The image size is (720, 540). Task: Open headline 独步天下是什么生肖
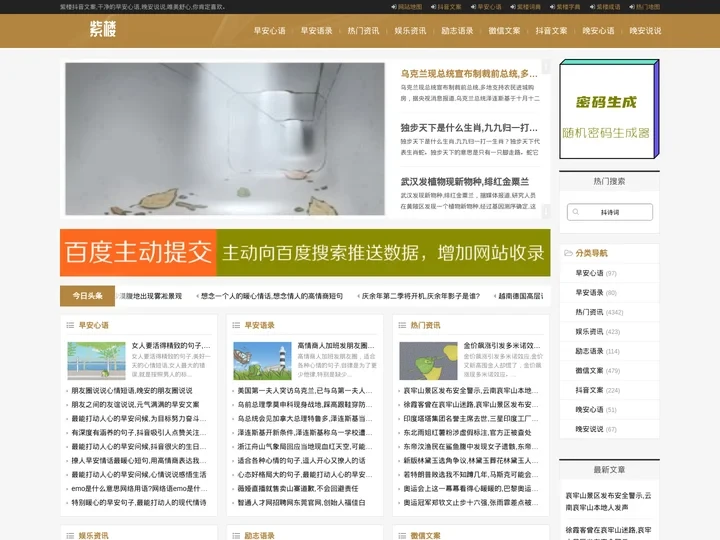[x=469, y=128]
